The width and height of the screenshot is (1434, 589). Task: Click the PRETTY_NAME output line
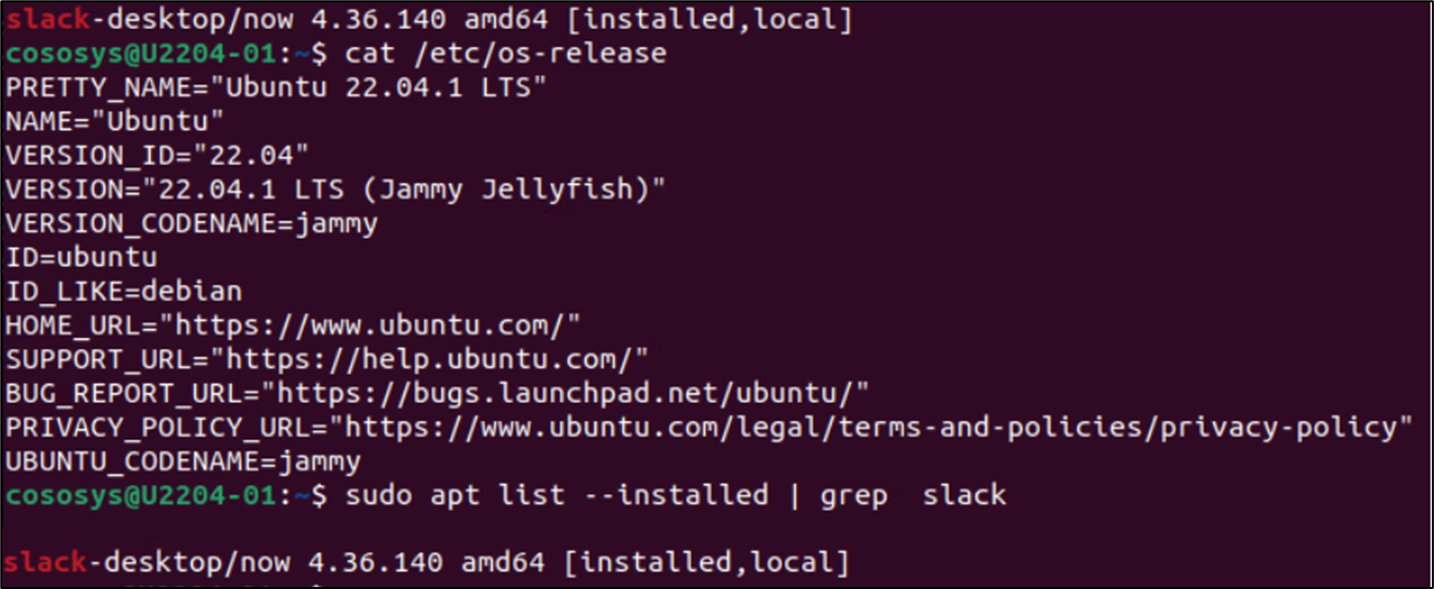pyautogui.click(x=276, y=87)
